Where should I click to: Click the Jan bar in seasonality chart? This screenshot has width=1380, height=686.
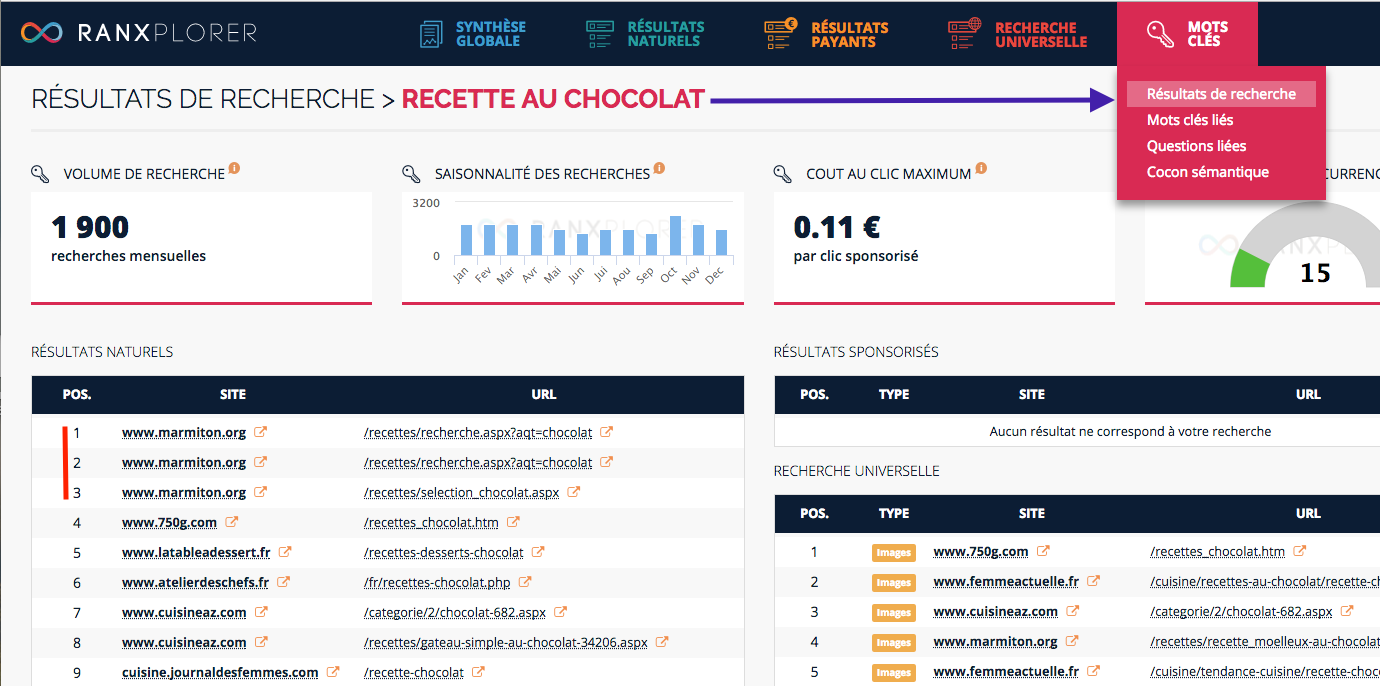pyautogui.click(x=466, y=240)
